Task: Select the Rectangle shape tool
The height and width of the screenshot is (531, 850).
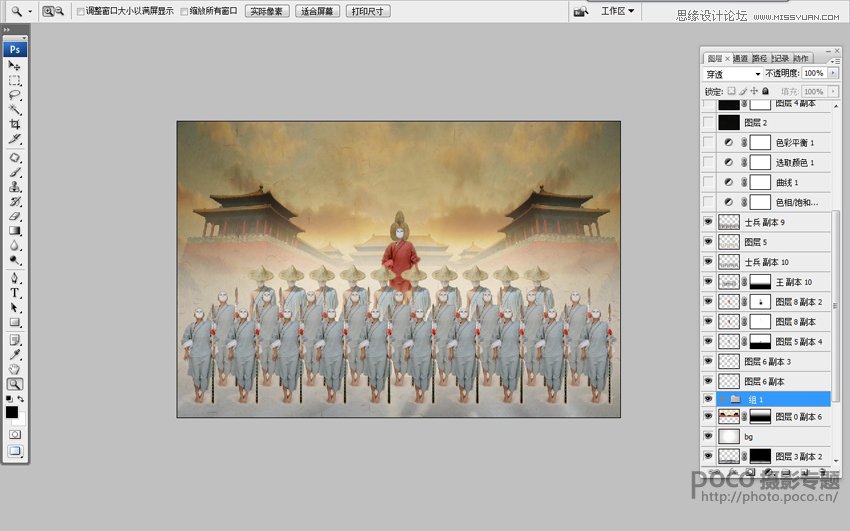Action: pyautogui.click(x=15, y=322)
